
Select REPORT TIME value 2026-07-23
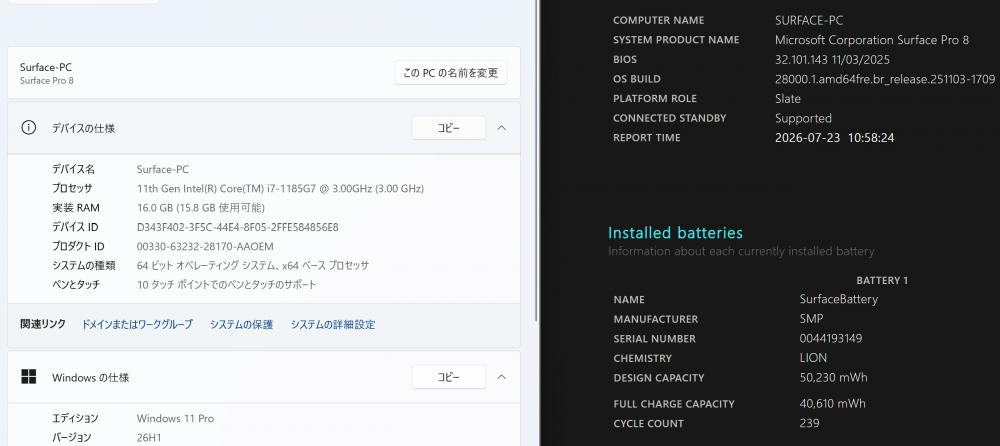(834, 138)
